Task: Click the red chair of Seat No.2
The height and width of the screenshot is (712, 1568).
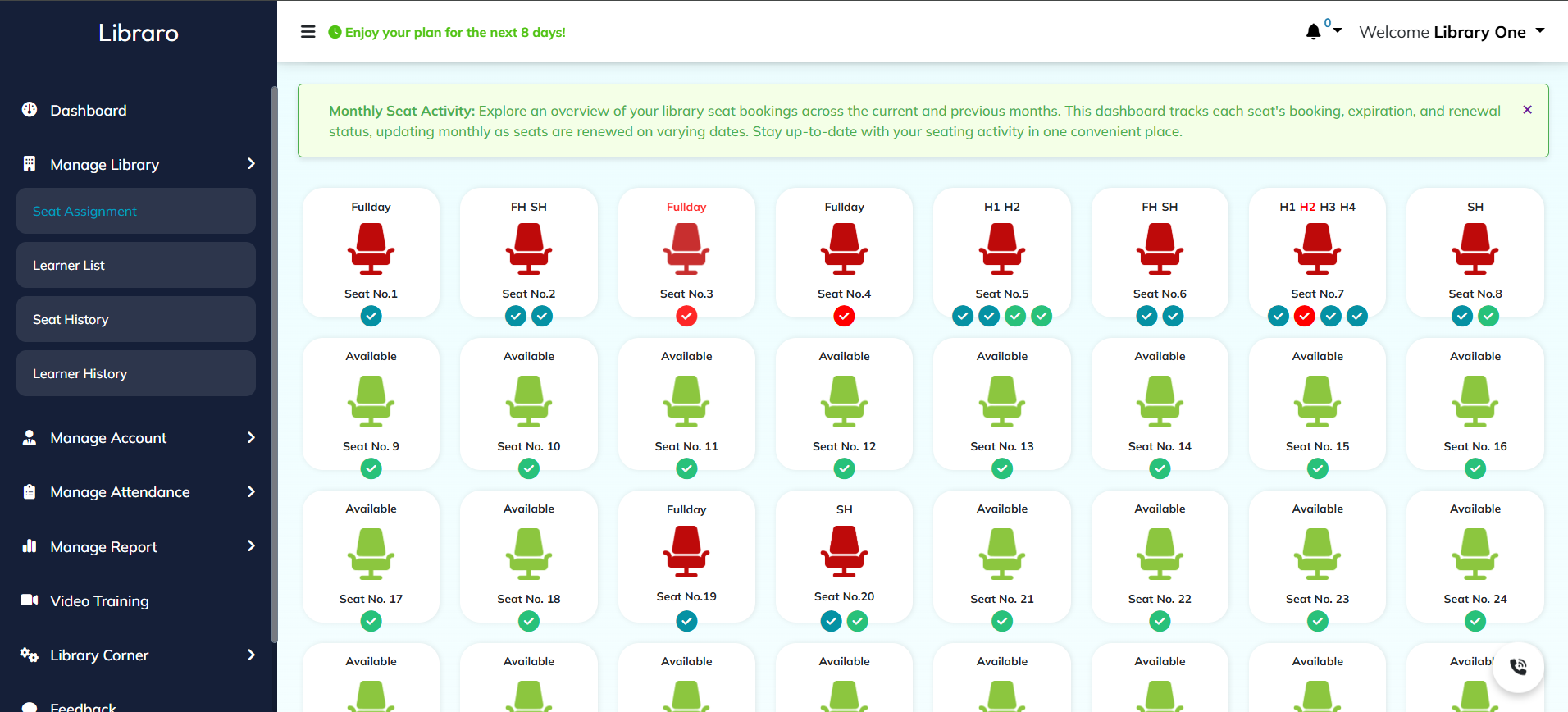Action: pos(529,249)
